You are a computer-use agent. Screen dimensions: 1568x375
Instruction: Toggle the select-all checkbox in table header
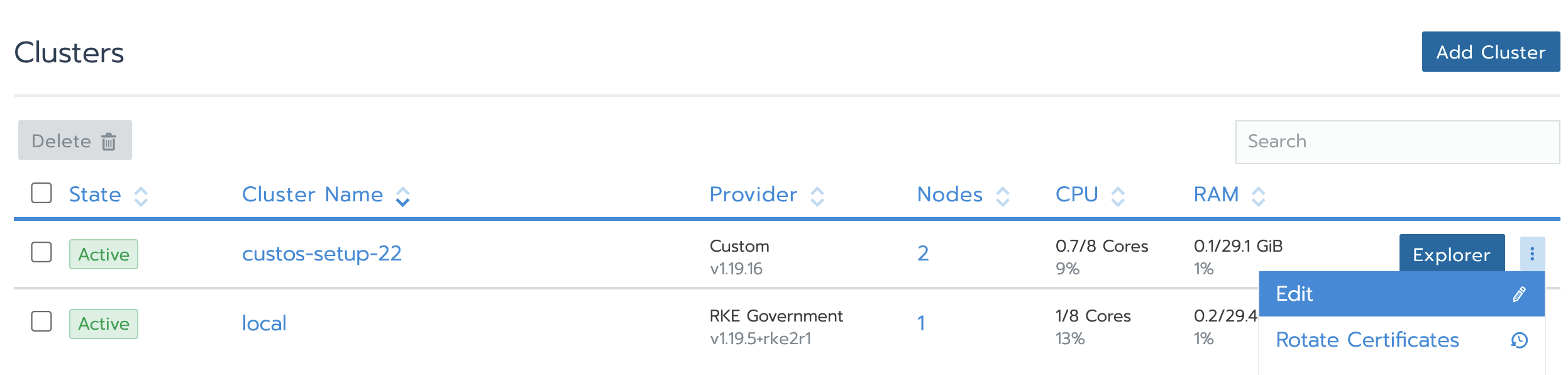41,193
